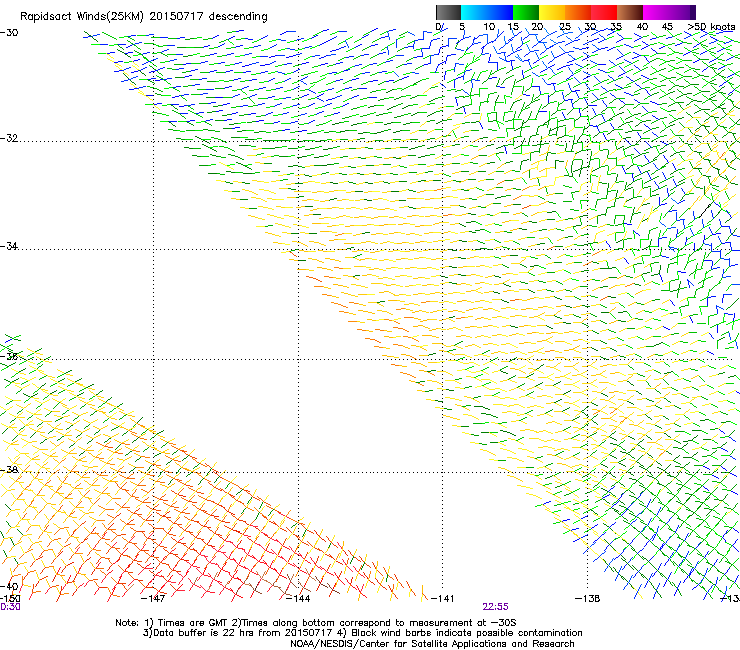
Task: Click the -40 latitude axis label
Action: 9,587
